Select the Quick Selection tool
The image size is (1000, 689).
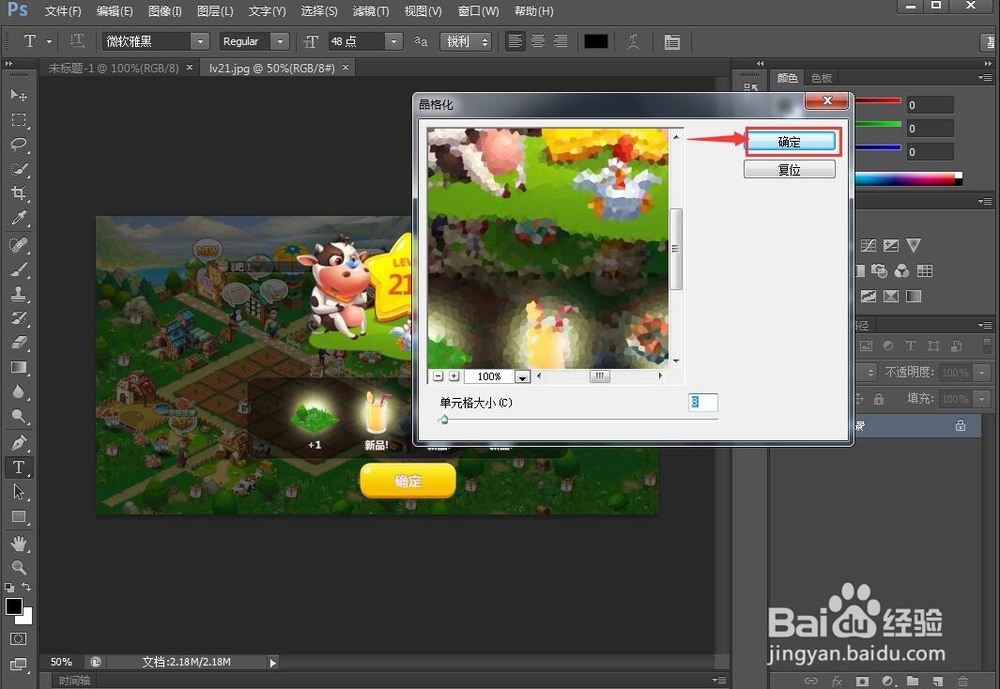[18, 168]
